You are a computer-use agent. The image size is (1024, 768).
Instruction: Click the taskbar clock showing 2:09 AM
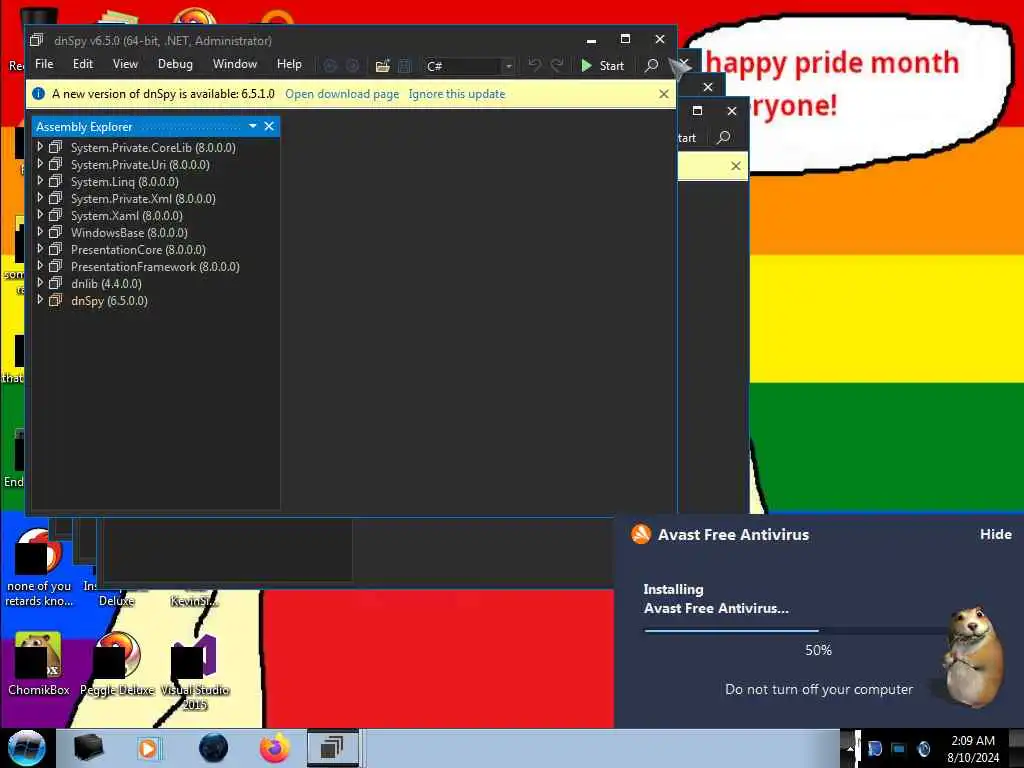pos(973,749)
